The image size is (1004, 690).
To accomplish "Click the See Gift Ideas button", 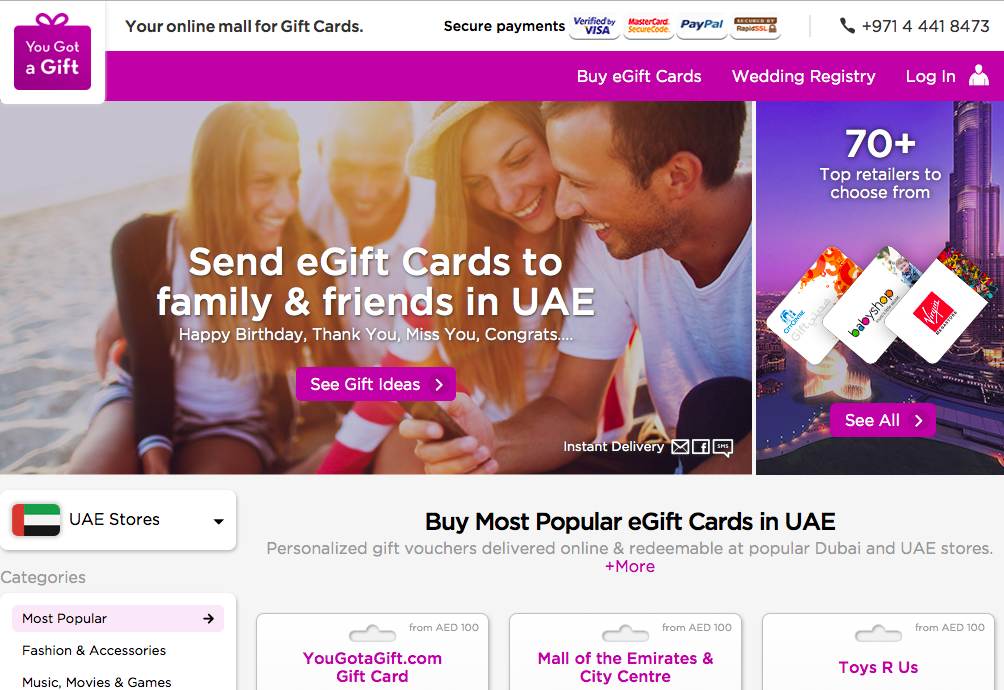I will [376, 384].
